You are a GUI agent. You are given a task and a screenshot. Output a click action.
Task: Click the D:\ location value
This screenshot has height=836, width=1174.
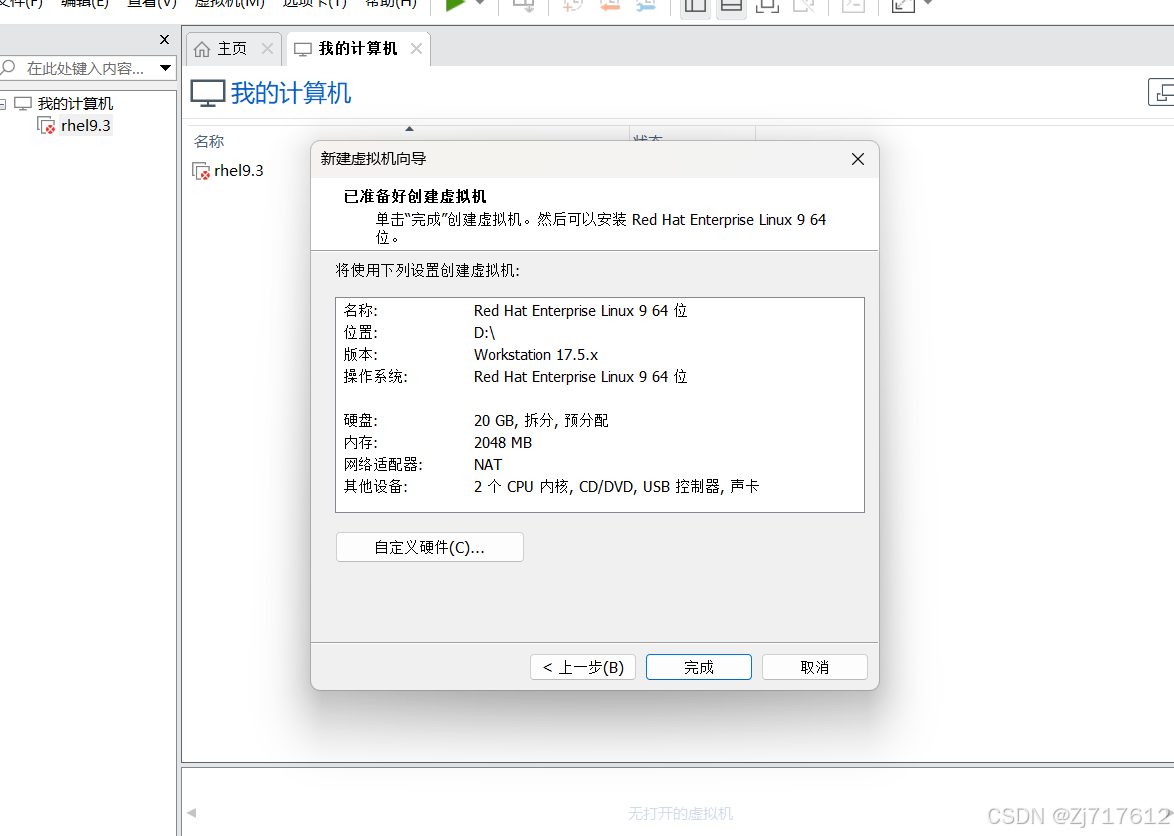coord(484,332)
